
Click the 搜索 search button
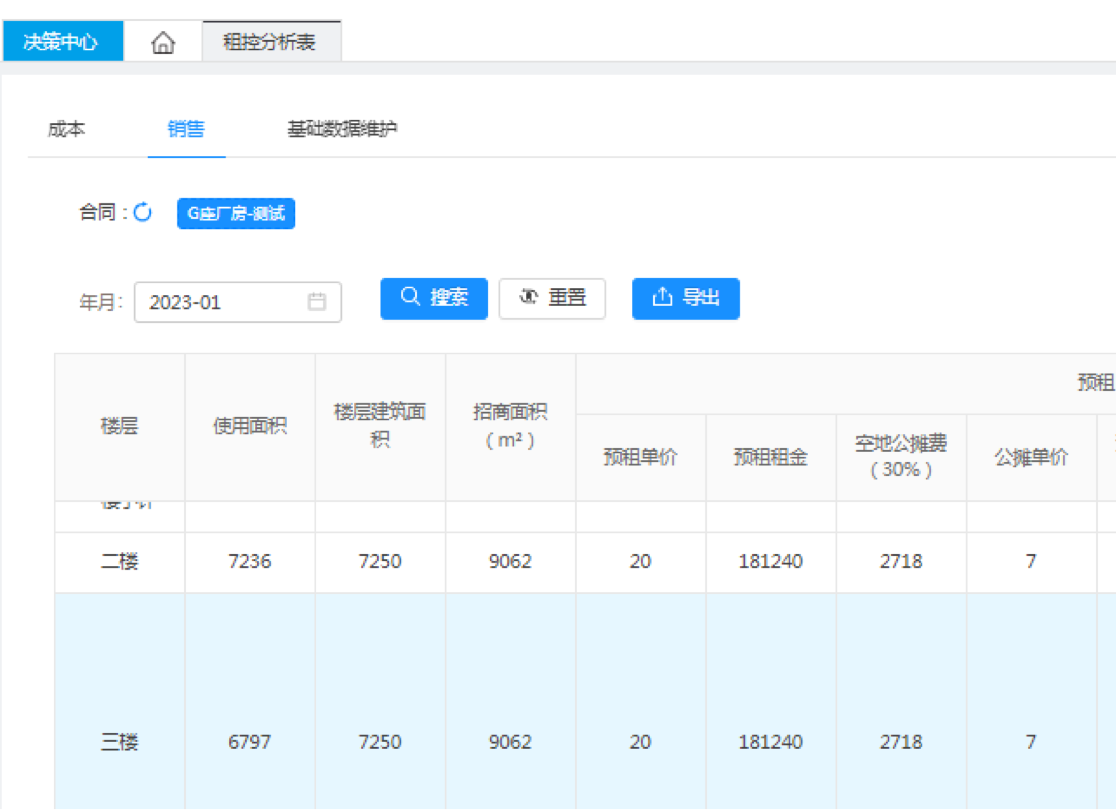pyautogui.click(x=434, y=298)
